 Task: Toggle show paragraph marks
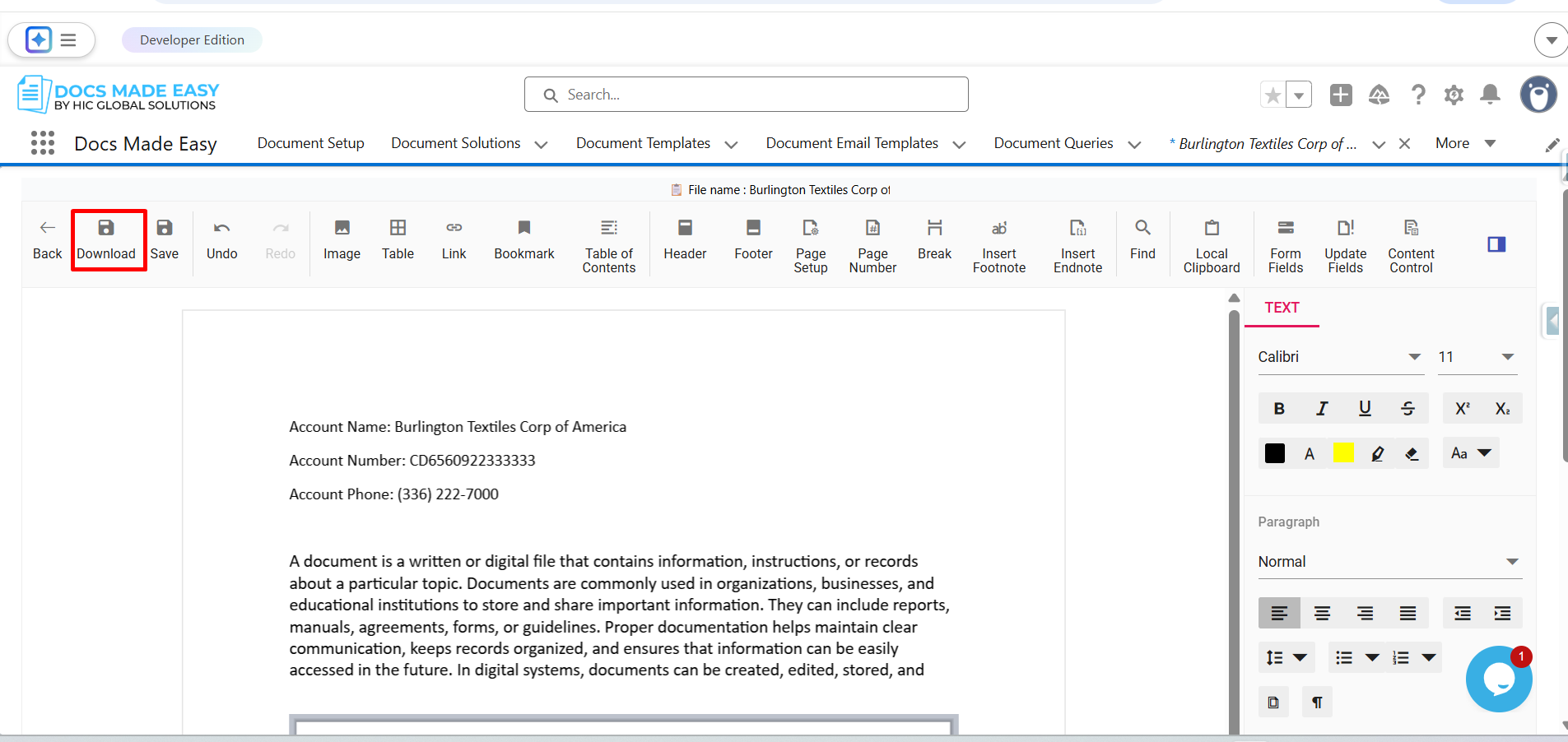tap(1317, 703)
